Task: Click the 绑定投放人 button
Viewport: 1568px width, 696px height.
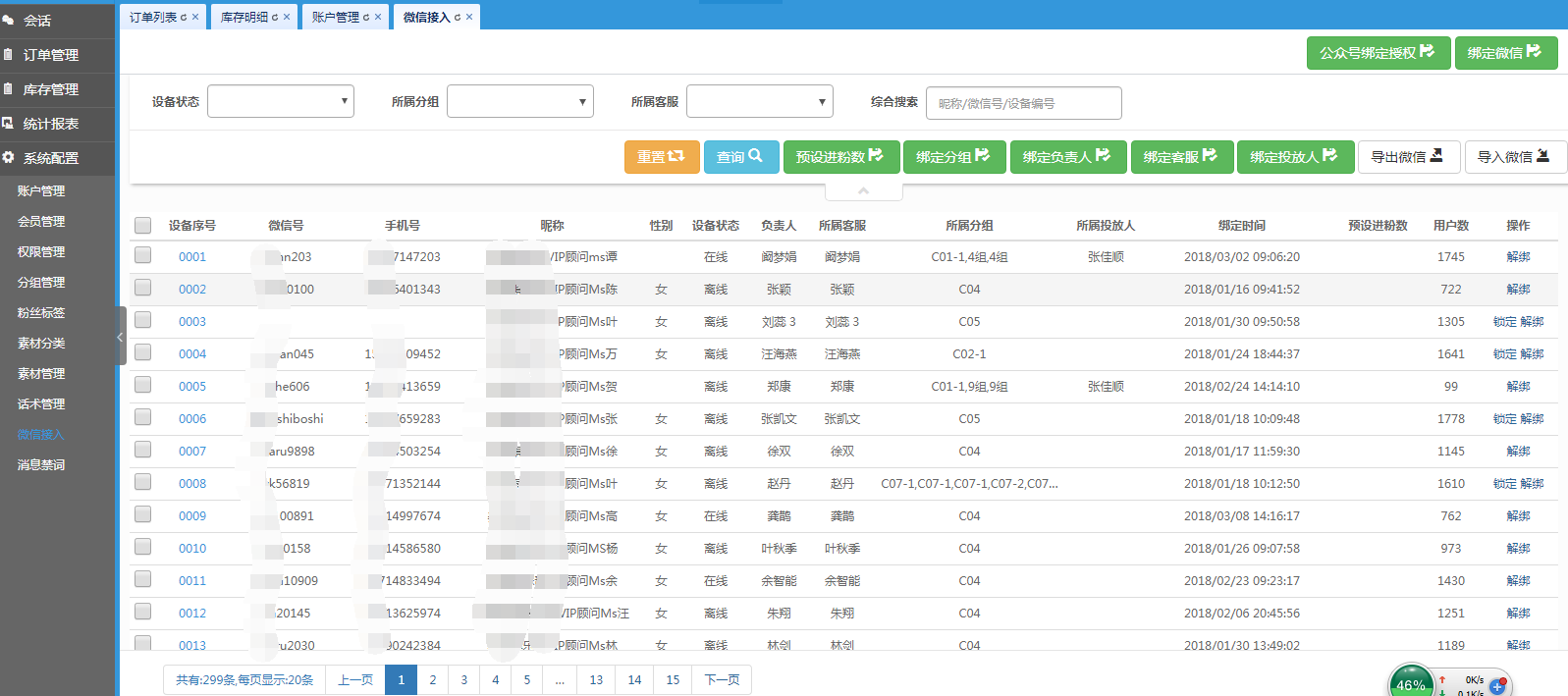Action: click(1295, 157)
